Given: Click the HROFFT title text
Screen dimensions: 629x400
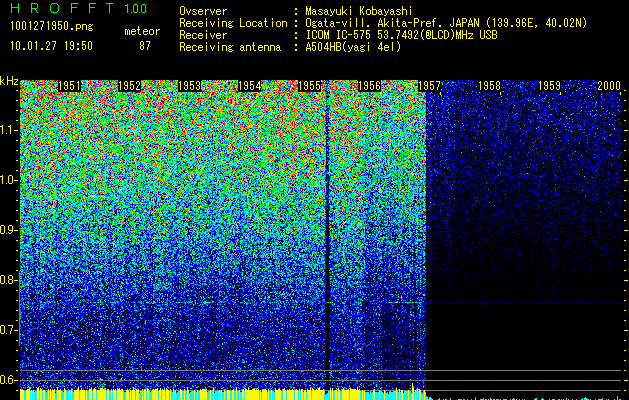Looking at the screenshot, I should [62, 8].
